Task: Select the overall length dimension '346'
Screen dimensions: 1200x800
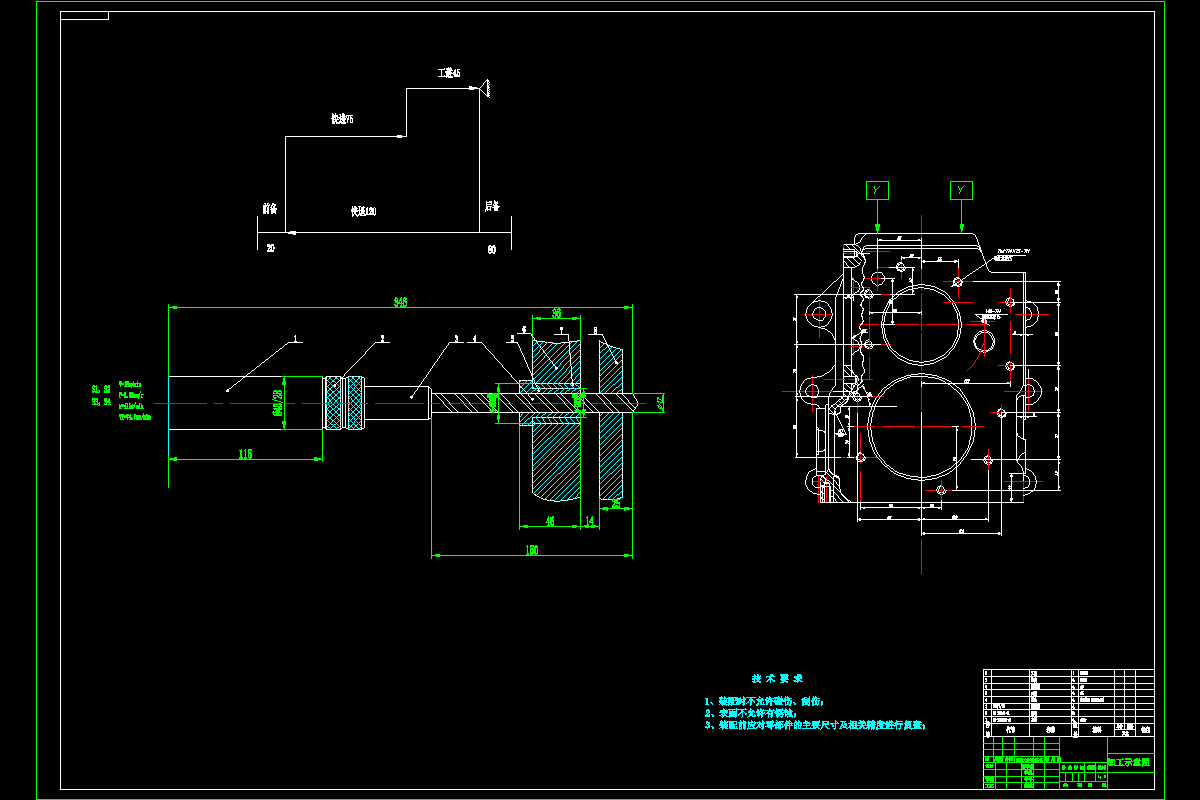Action: tap(401, 301)
